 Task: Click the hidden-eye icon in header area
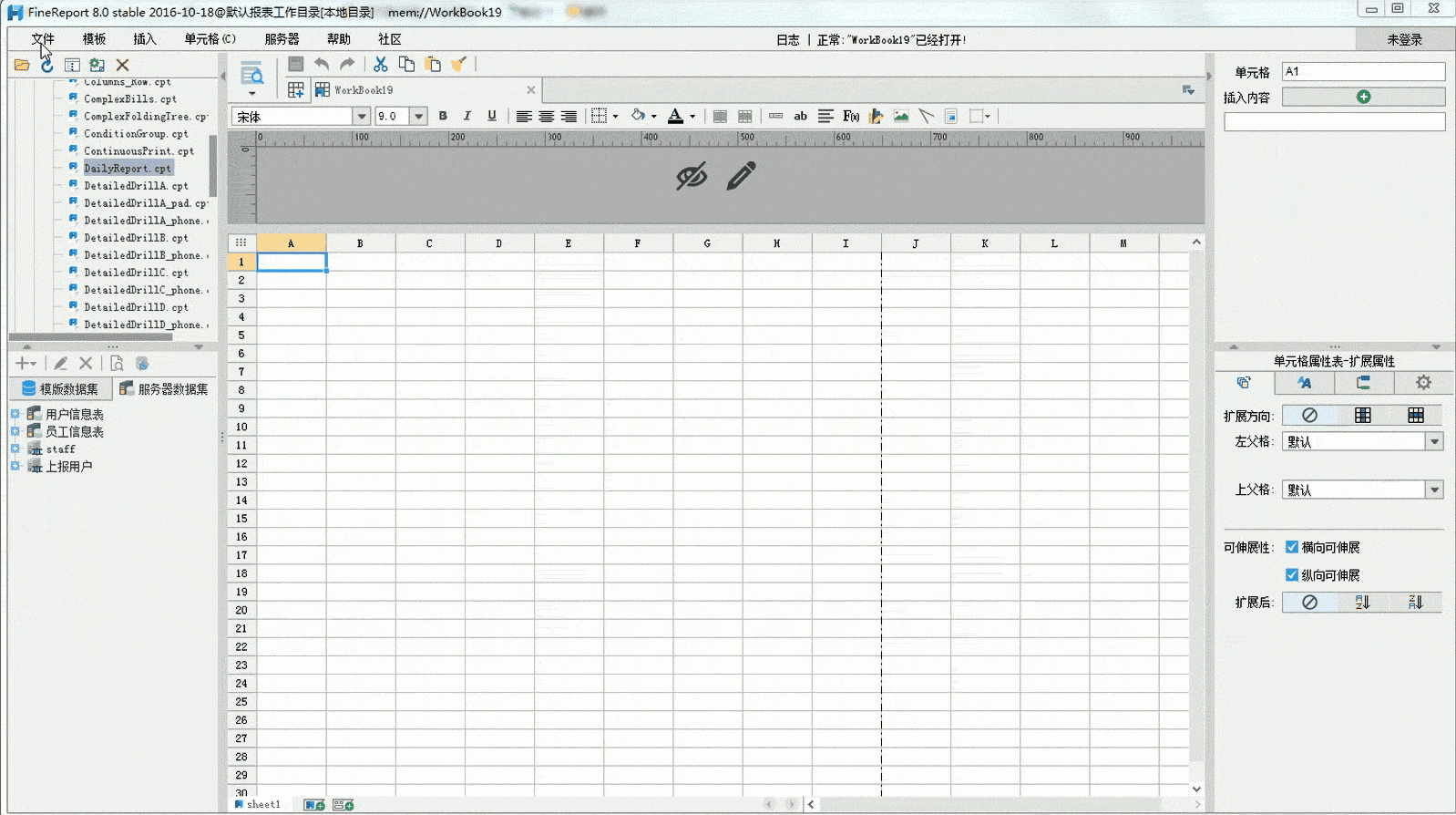tap(692, 176)
